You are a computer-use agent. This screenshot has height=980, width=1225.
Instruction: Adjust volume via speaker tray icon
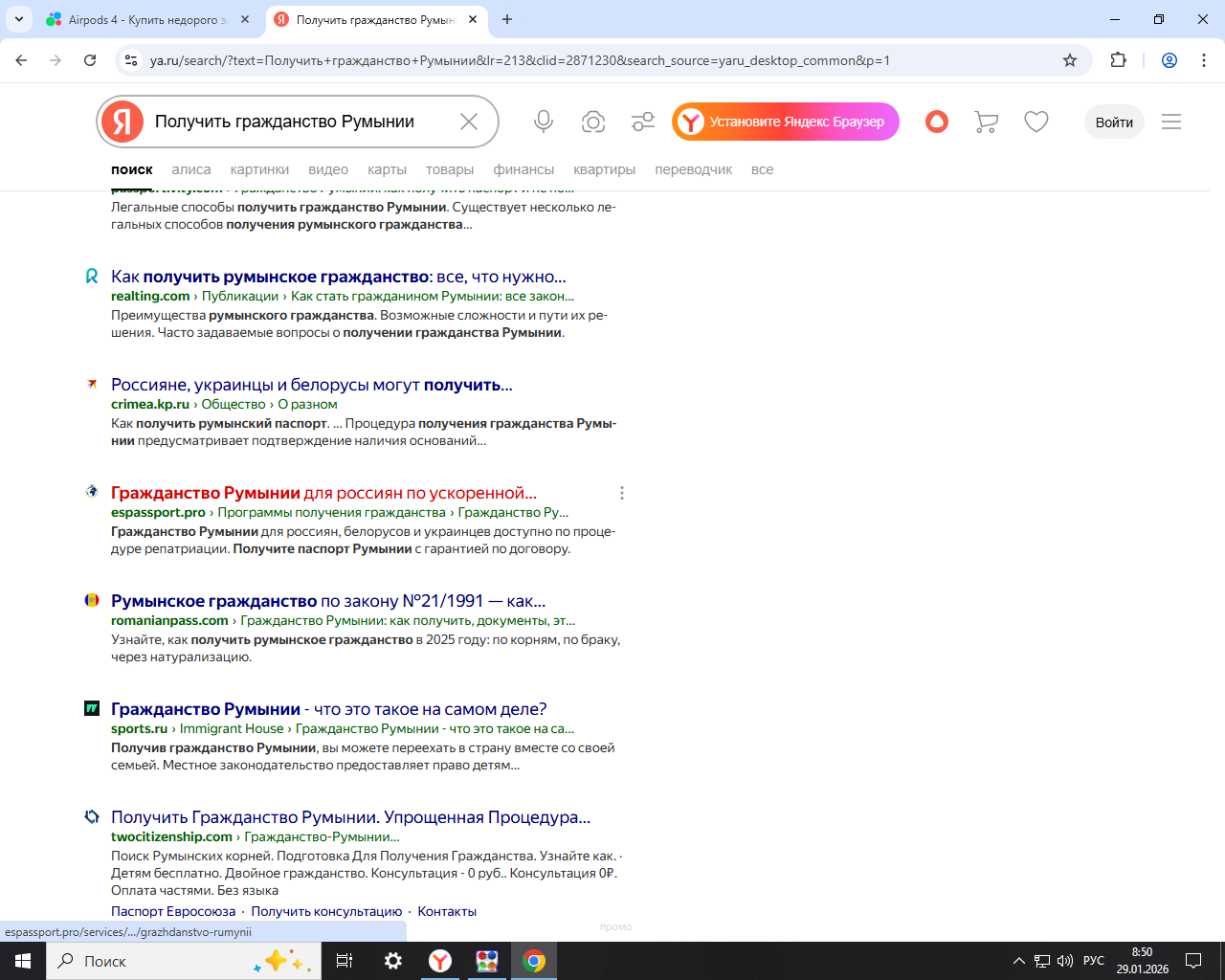click(x=1065, y=961)
